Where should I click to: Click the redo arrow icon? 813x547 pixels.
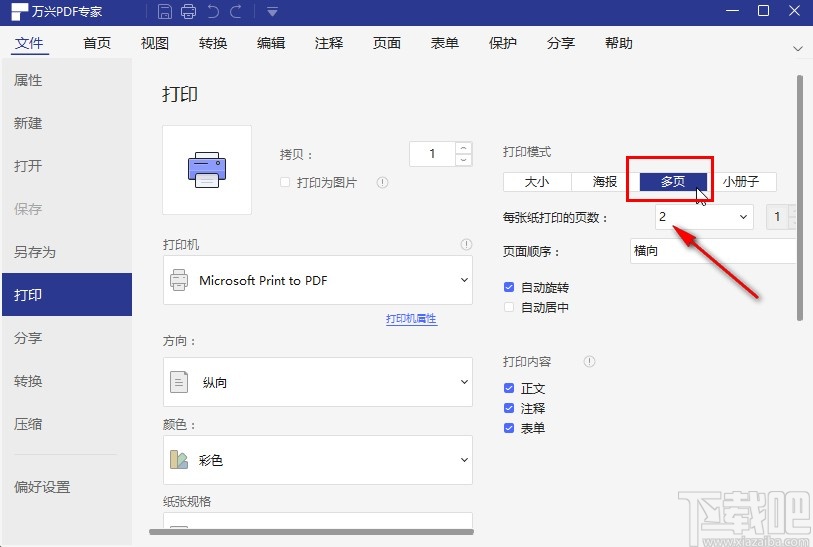coord(236,11)
